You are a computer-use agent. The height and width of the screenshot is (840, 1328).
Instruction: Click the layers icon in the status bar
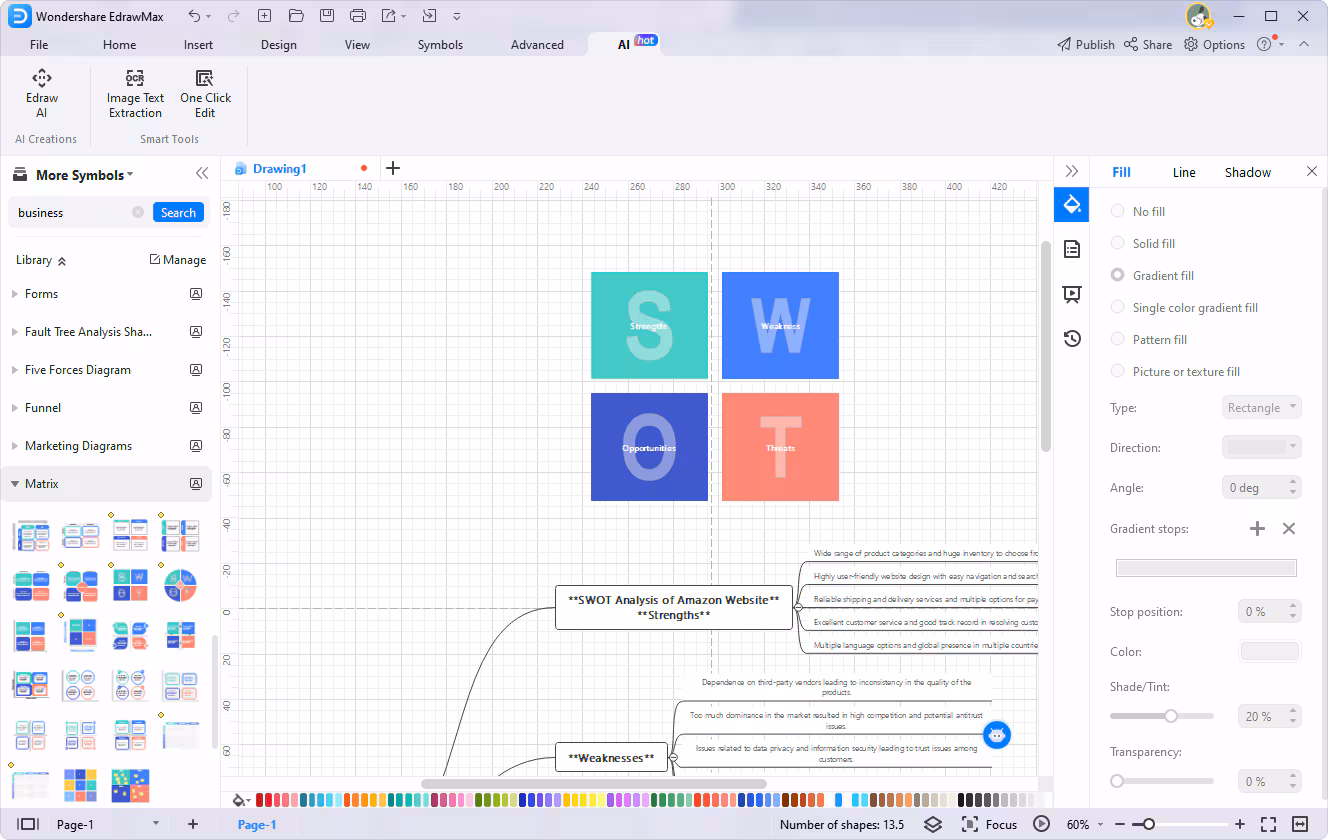[933, 824]
